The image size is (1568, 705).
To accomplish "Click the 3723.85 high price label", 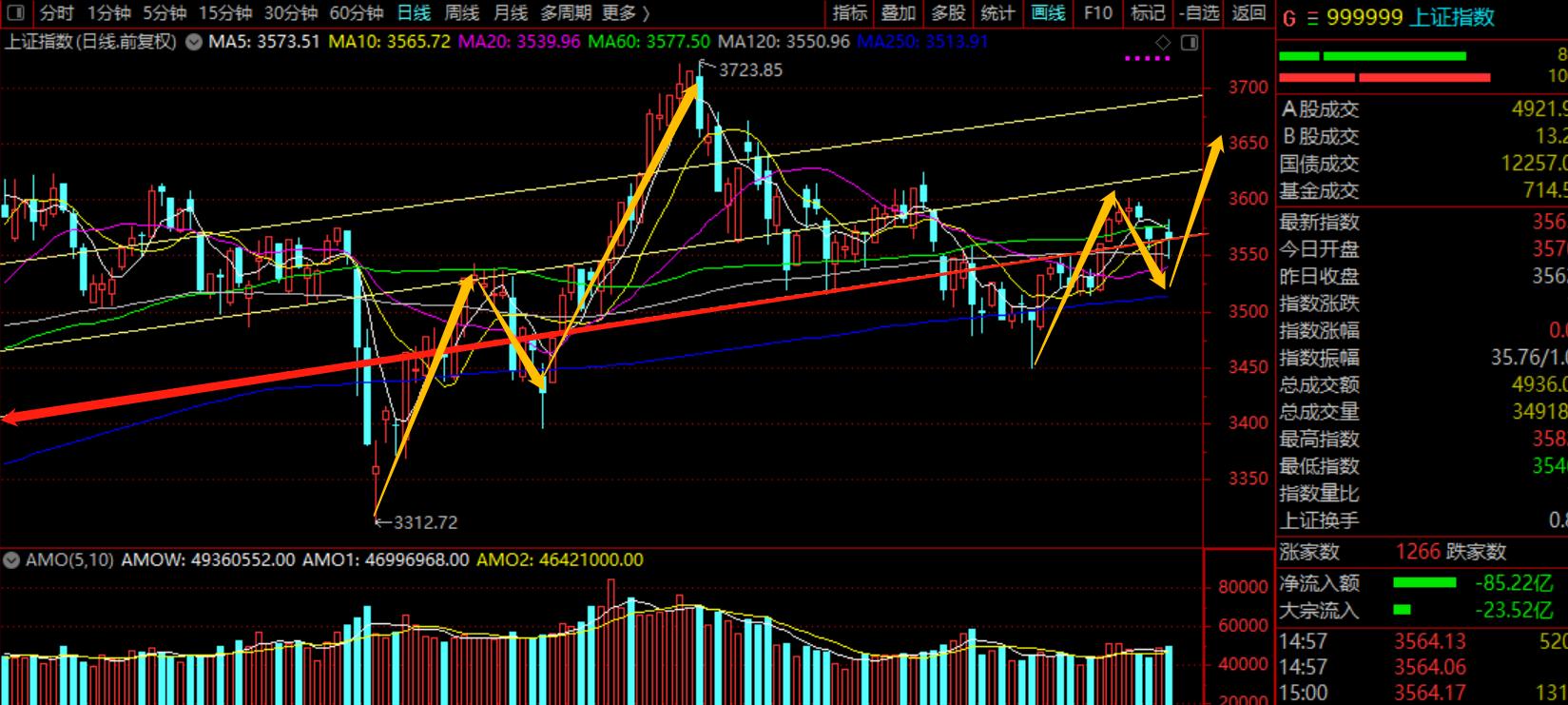I will 750,69.
